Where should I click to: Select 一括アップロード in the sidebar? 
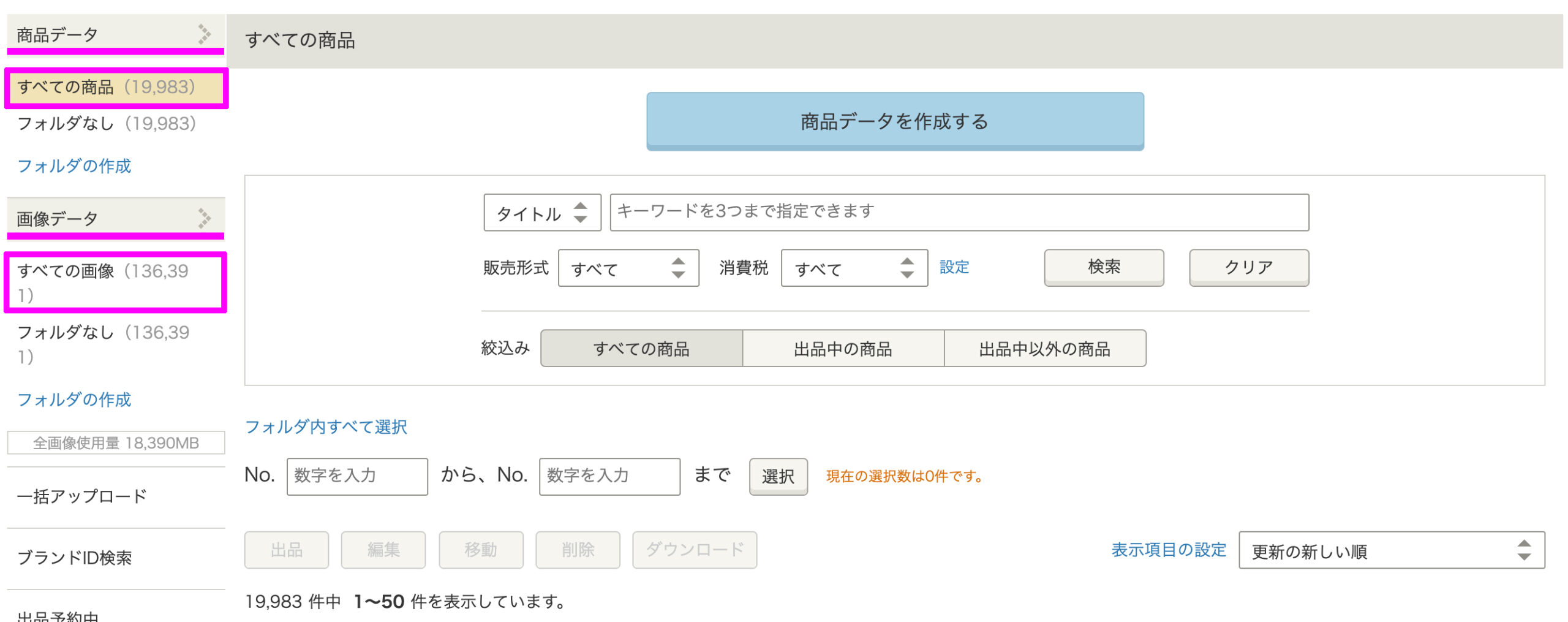pyautogui.click(x=83, y=496)
